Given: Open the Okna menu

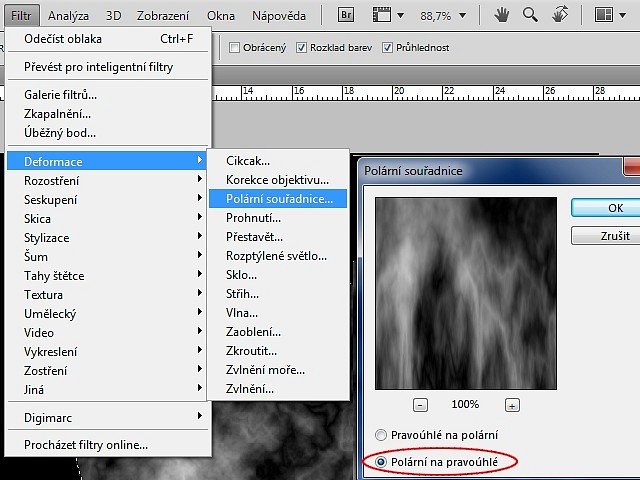Looking at the screenshot, I should pyautogui.click(x=220, y=16).
